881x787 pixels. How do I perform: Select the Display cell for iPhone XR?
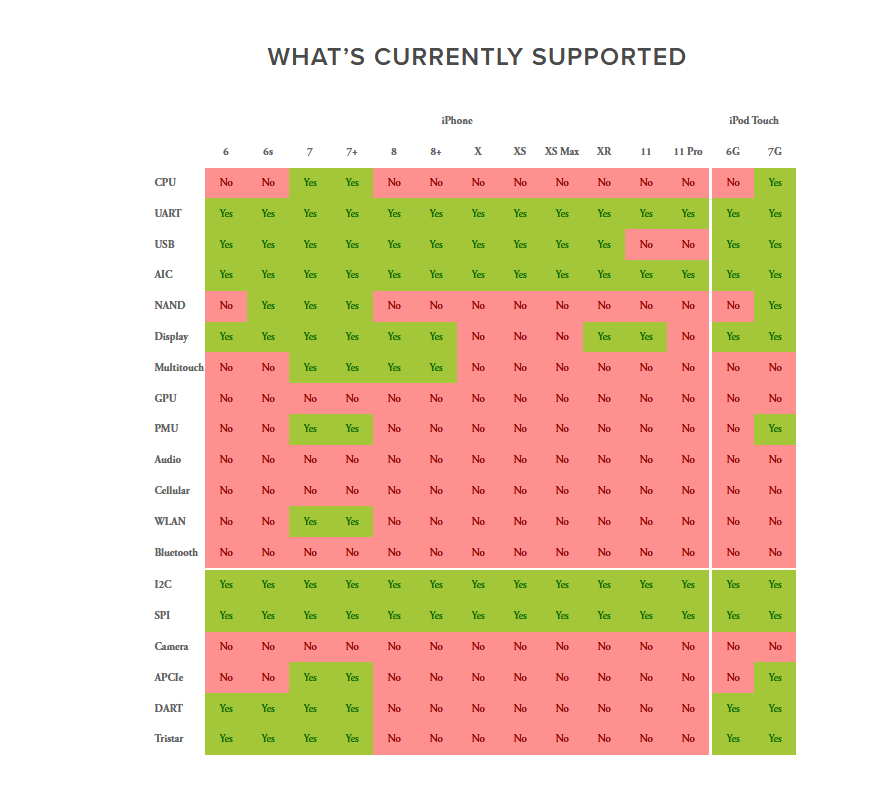[x=604, y=336]
